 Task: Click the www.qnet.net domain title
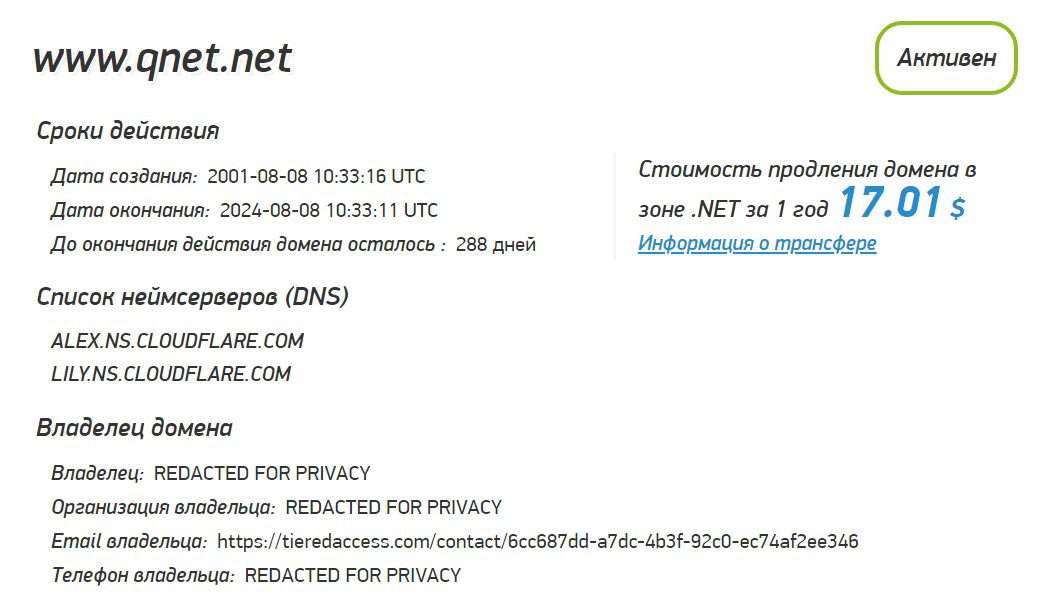(163, 59)
